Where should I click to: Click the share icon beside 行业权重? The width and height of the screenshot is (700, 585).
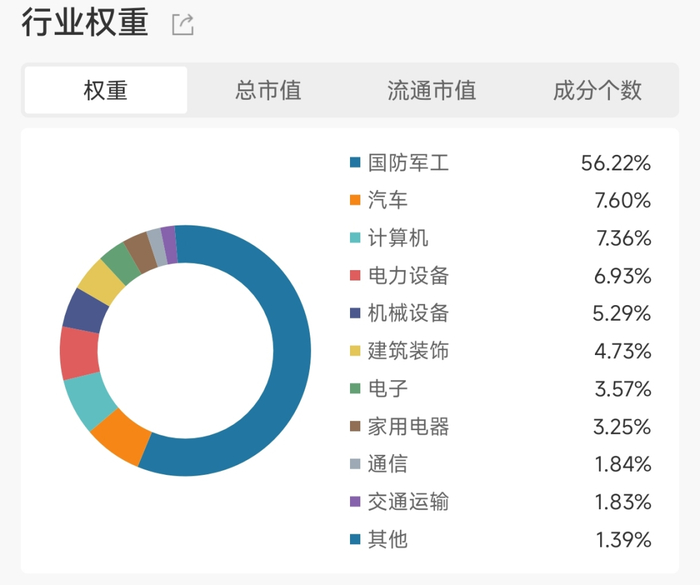182,25
